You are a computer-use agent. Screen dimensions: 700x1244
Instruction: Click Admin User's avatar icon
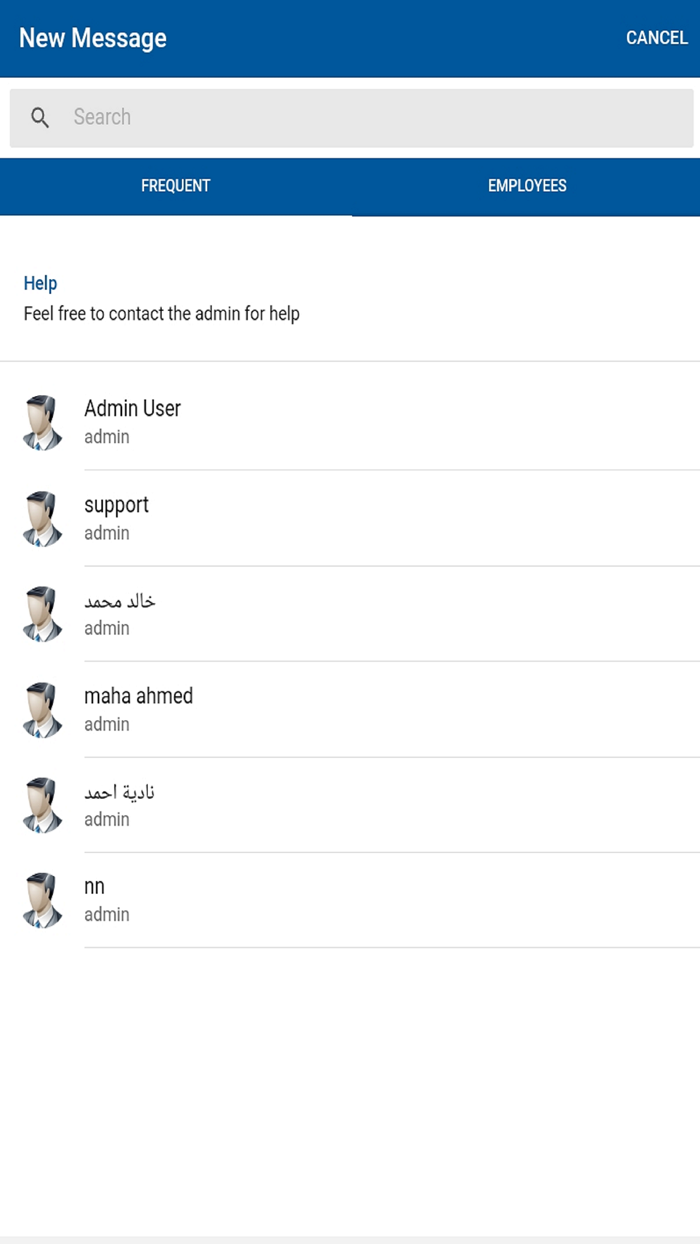click(x=43, y=422)
